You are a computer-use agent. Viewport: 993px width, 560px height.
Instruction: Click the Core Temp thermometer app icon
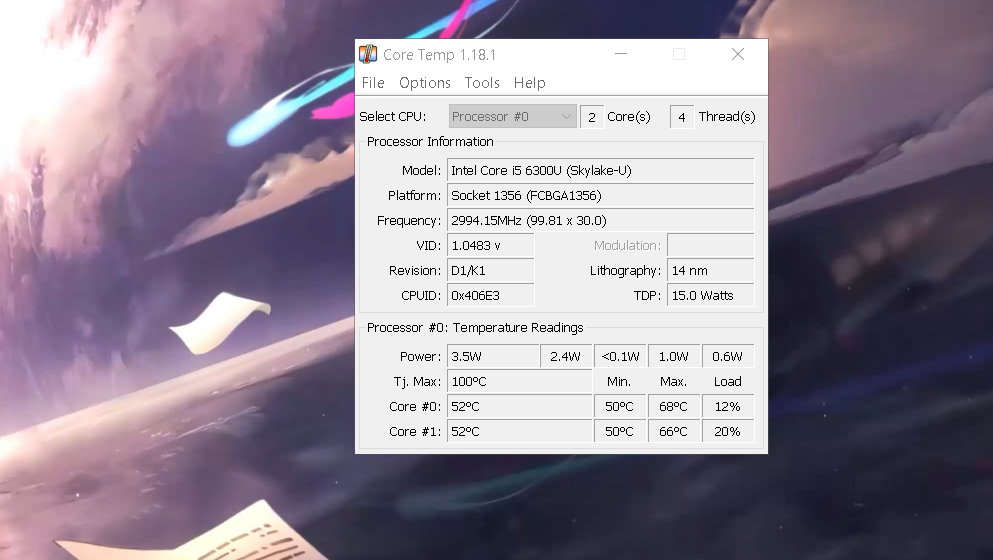[x=368, y=54]
